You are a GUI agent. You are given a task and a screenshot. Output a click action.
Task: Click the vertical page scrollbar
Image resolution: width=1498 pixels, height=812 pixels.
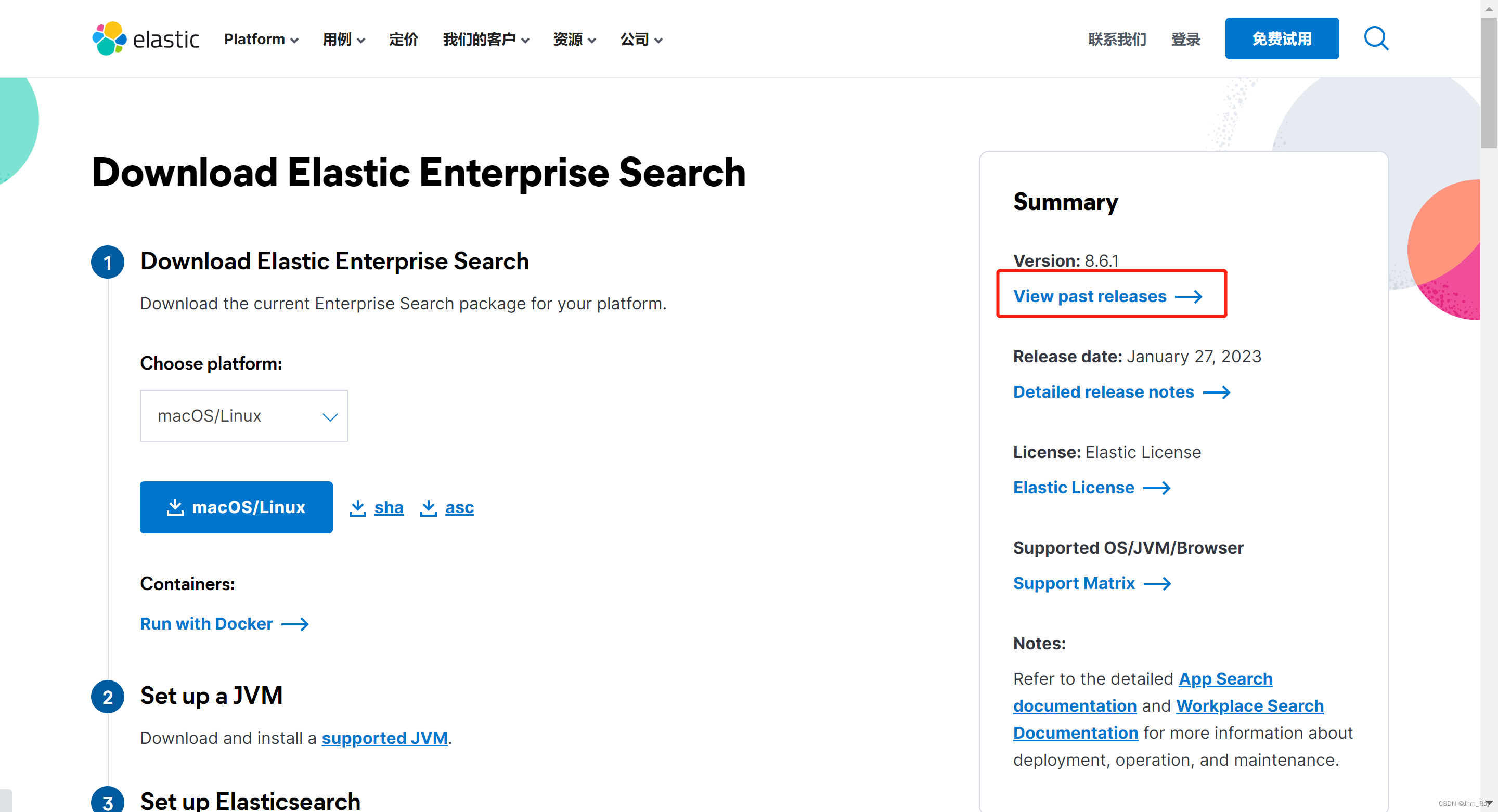1489,82
